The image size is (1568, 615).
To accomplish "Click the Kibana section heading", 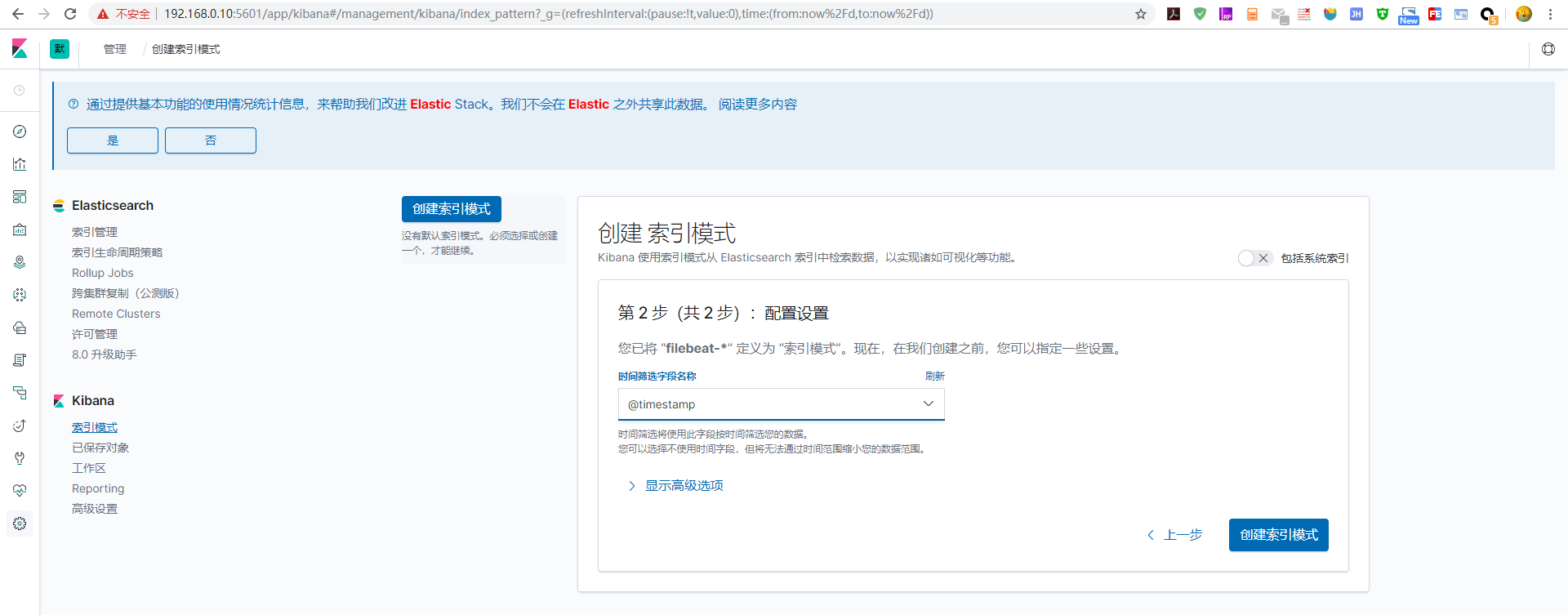I will 93,401.
